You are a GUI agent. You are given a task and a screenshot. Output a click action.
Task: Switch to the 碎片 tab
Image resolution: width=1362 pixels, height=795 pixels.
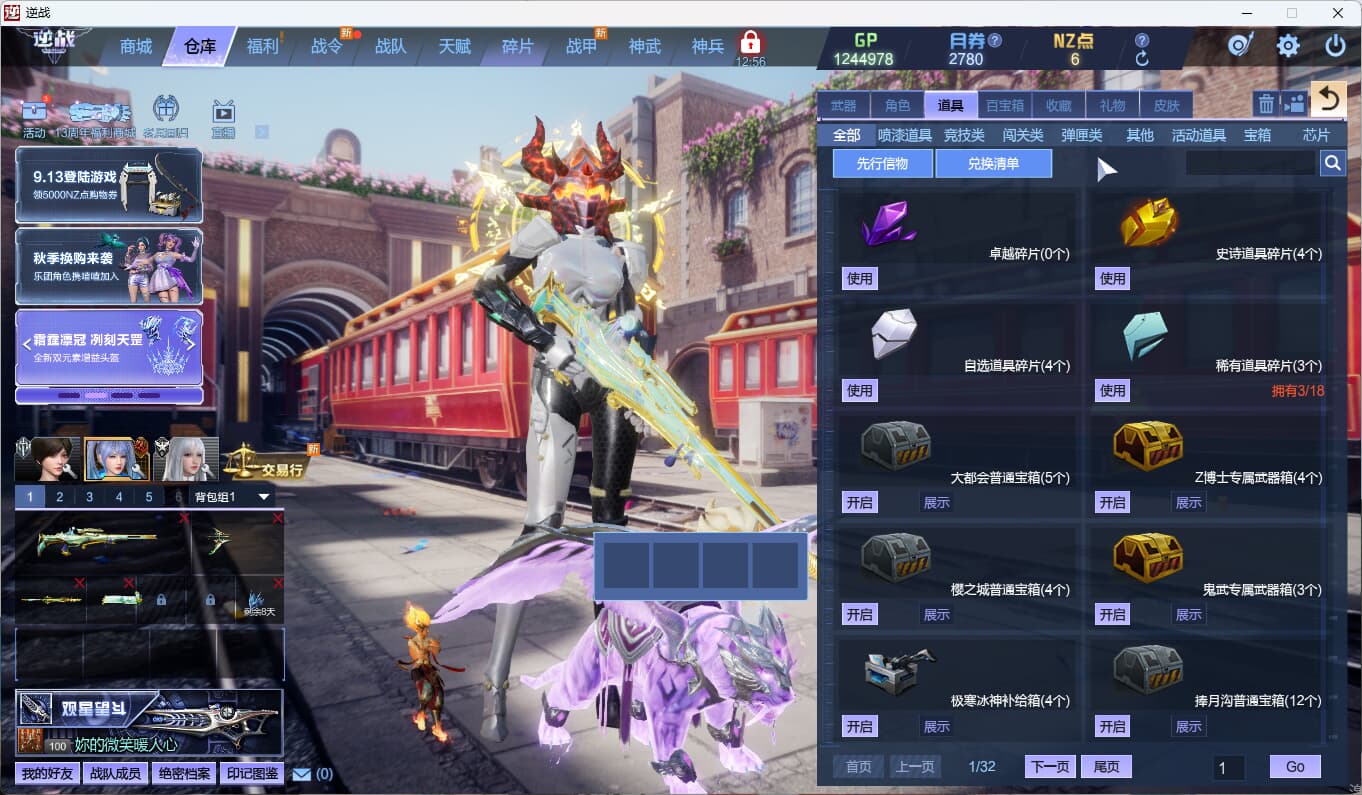[518, 46]
